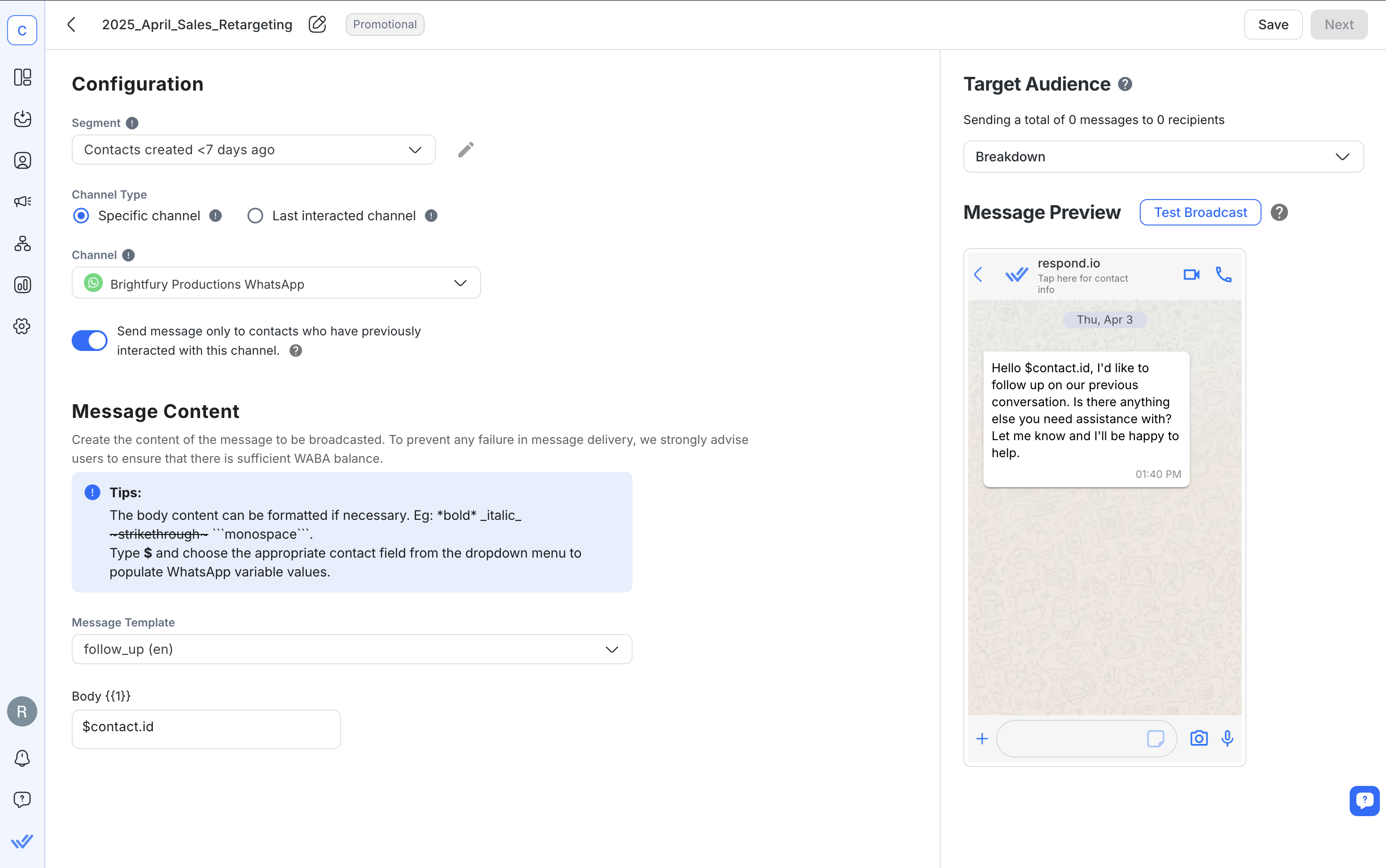This screenshot has width=1386, height=868.
Task: Open the Channel dropdown Brightfury Productions WhatsApp
Action: (276, 283)
